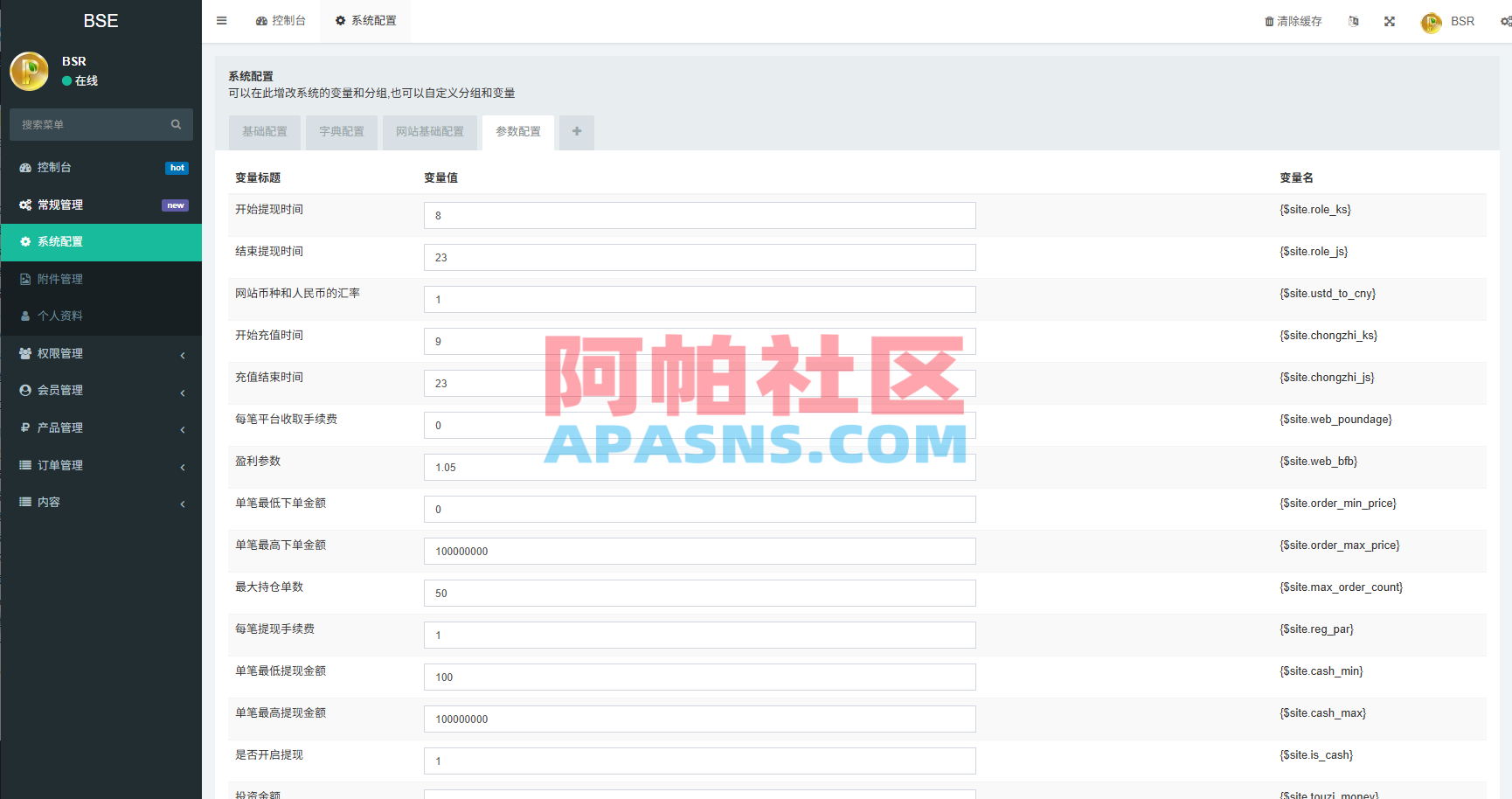Click the plus tab to add a group

[x=577, y=132]
